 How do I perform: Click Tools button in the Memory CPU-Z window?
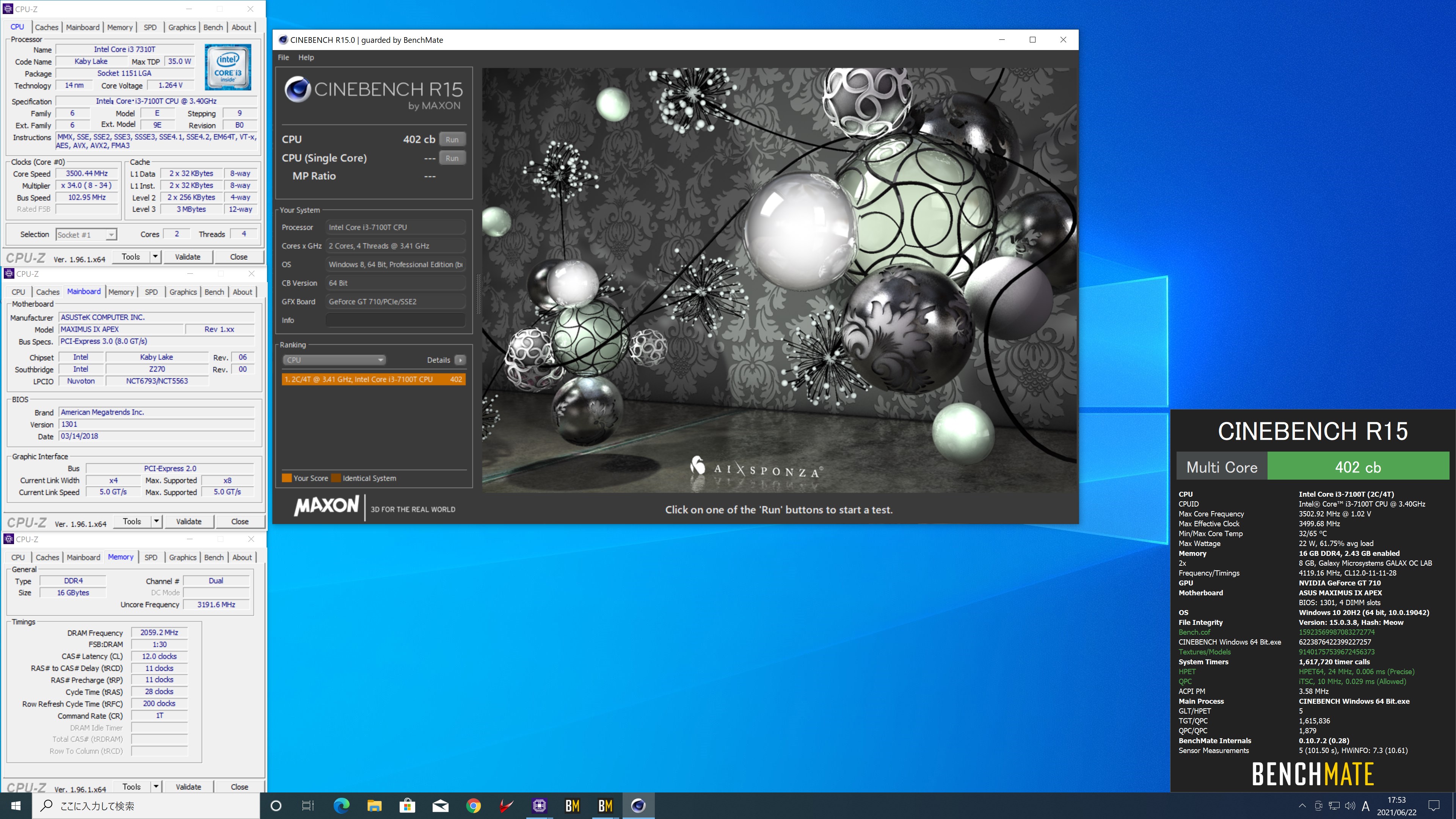tap(131, 787)
